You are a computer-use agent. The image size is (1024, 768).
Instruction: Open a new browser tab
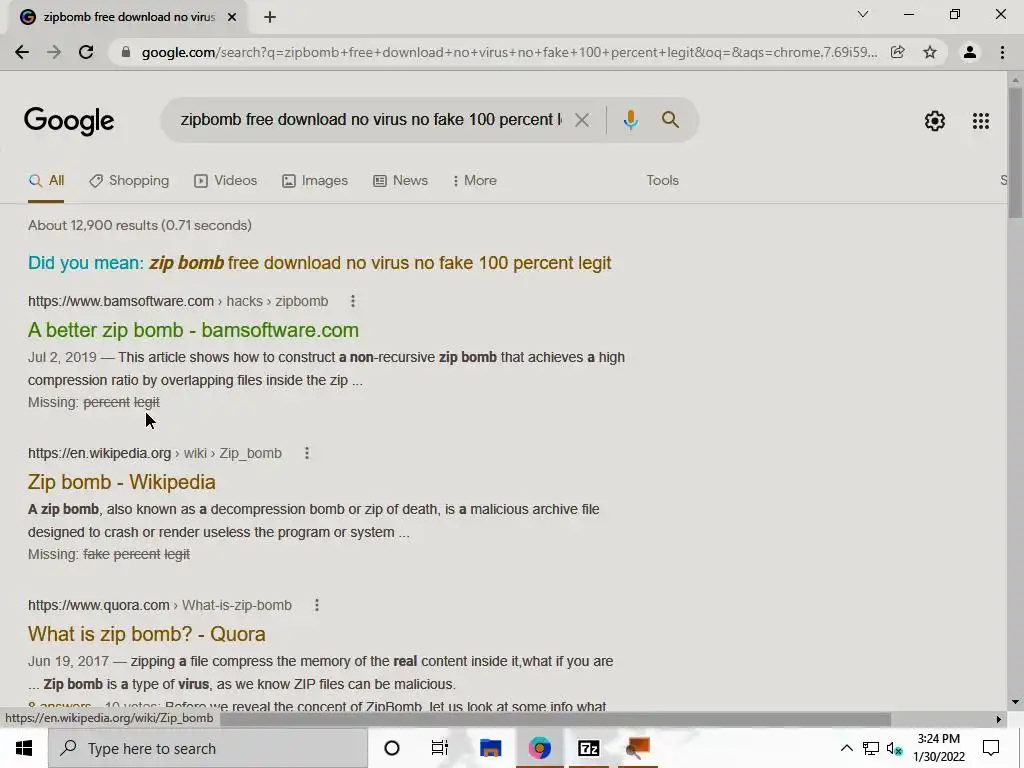coord(270,17)
